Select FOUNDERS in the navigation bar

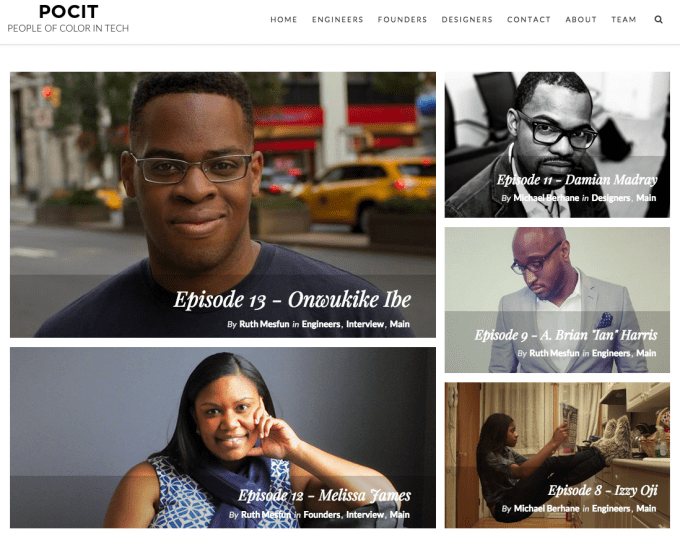click(402, 20)
